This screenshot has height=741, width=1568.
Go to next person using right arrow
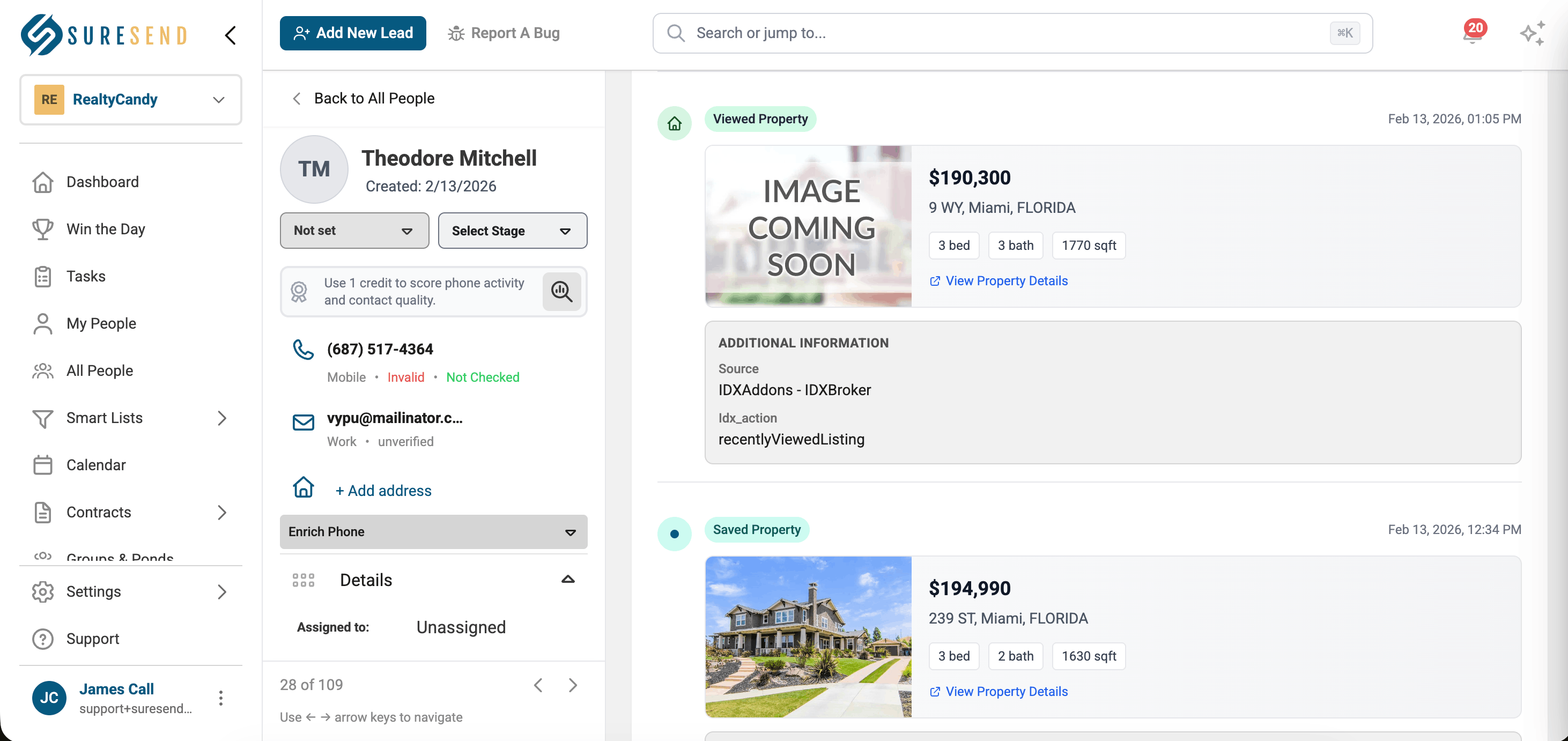(x=572, y=685)
